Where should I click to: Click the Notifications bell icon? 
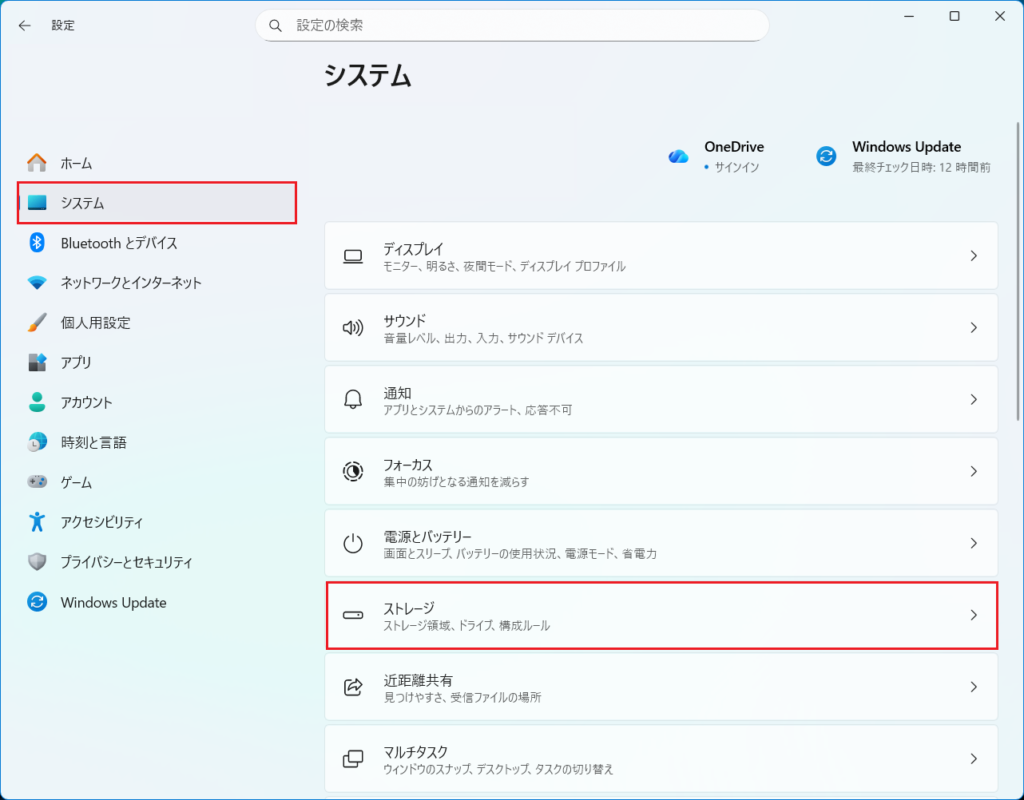point(352,400)
